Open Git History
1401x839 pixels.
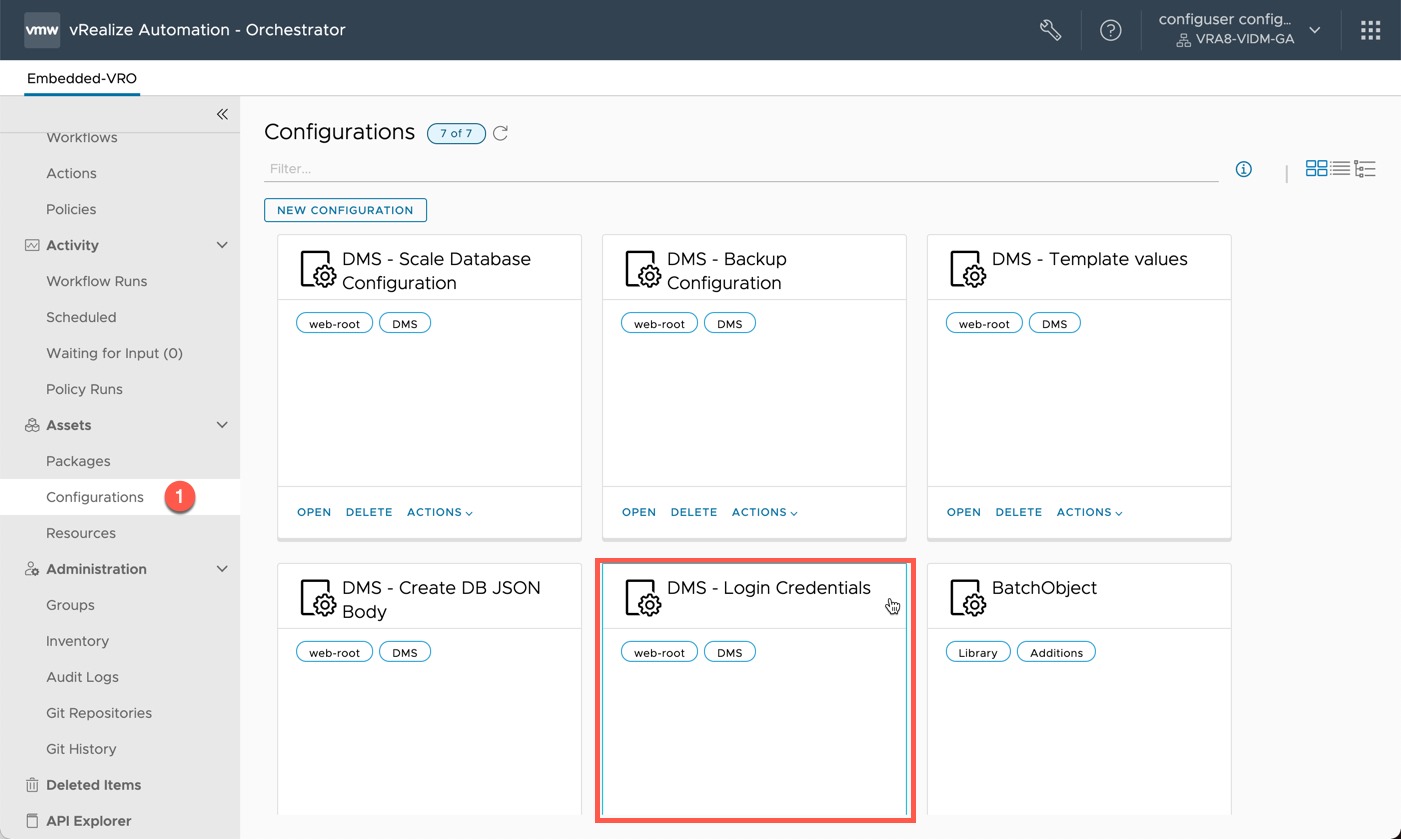(81, 749)
